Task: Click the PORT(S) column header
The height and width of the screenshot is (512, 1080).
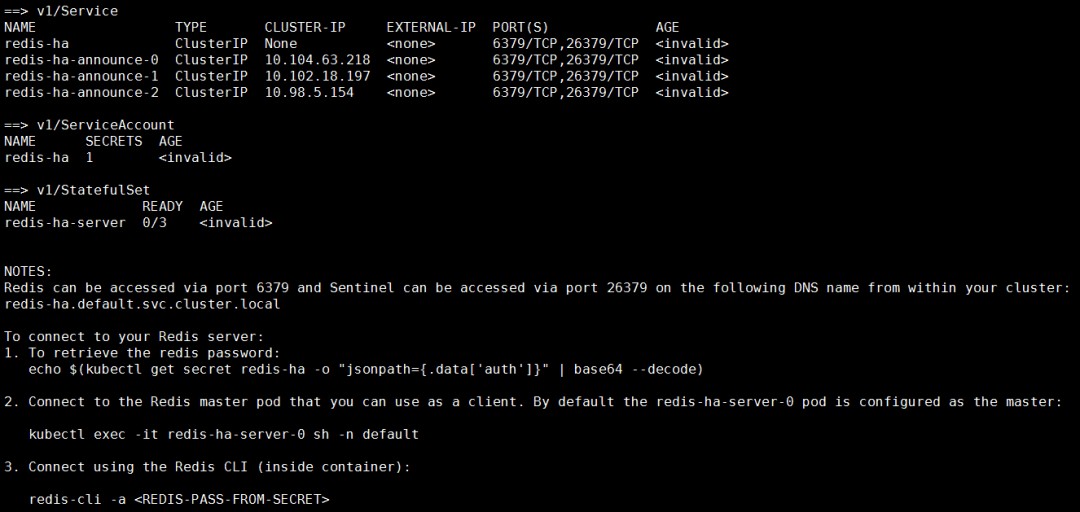Action: pyautogui.click(x=520, y=27)
